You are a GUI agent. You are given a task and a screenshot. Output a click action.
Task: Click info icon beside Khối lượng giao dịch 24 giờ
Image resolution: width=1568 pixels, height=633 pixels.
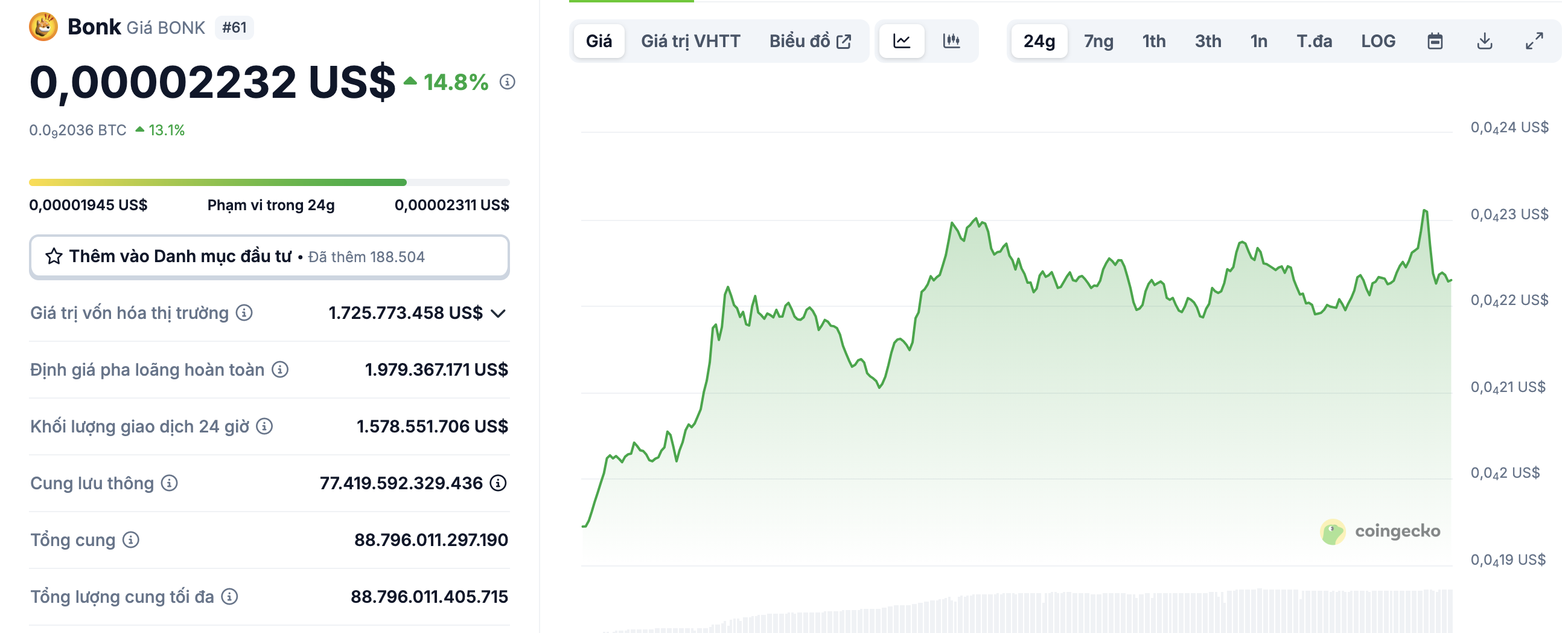264,426
